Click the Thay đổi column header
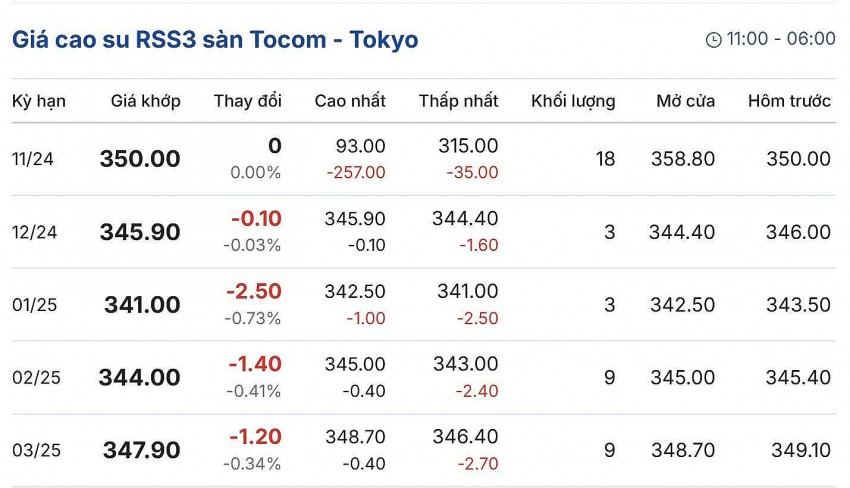850x488 pixels. 248,101
